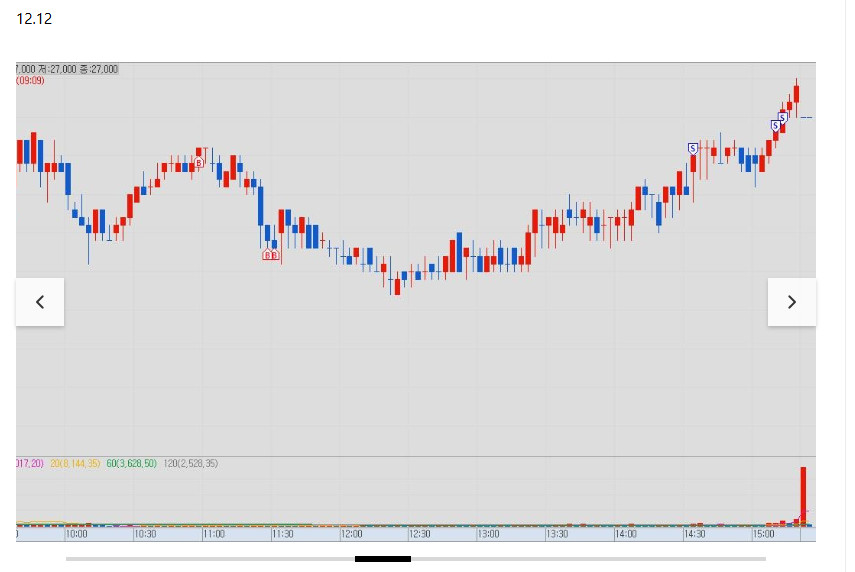Image resolution: width=855 pixels, height=572 pixels.
Task: Select the 20-period moving average legend
Action: 75,464
